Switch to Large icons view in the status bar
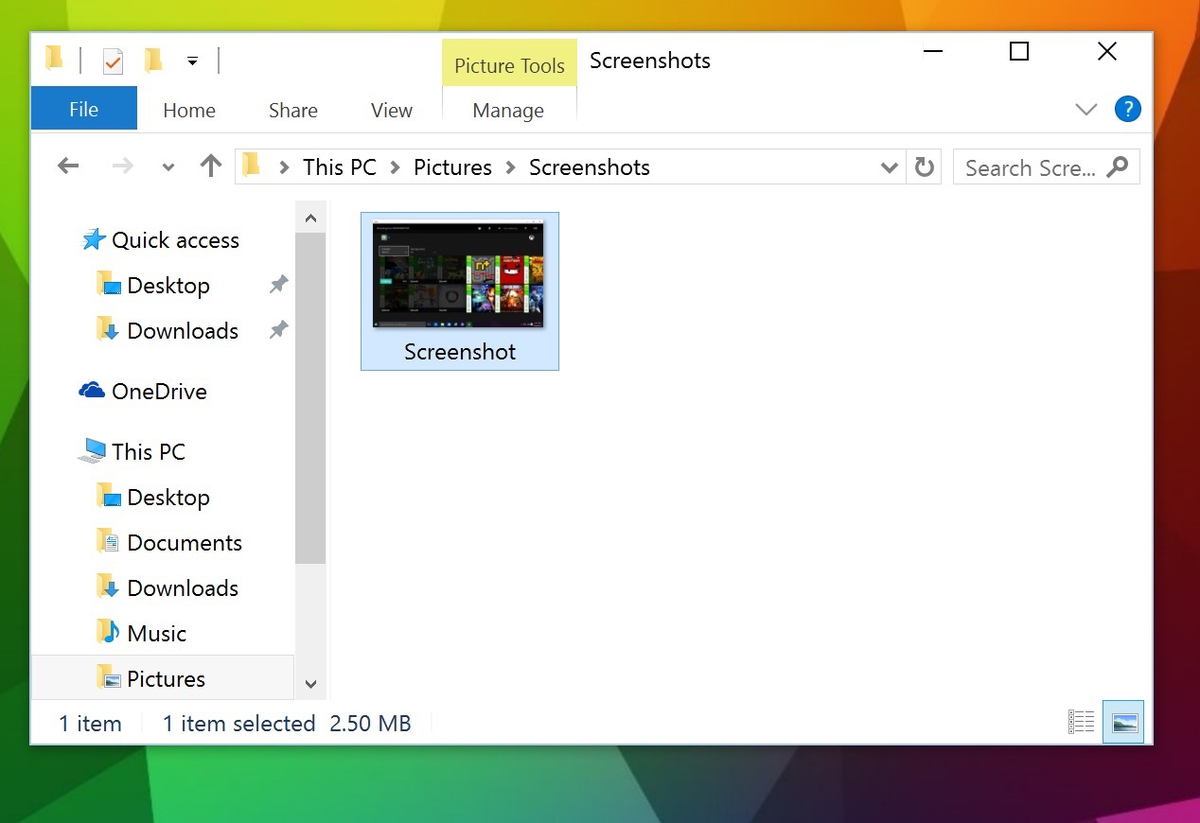 click(x=1124, y=722)
